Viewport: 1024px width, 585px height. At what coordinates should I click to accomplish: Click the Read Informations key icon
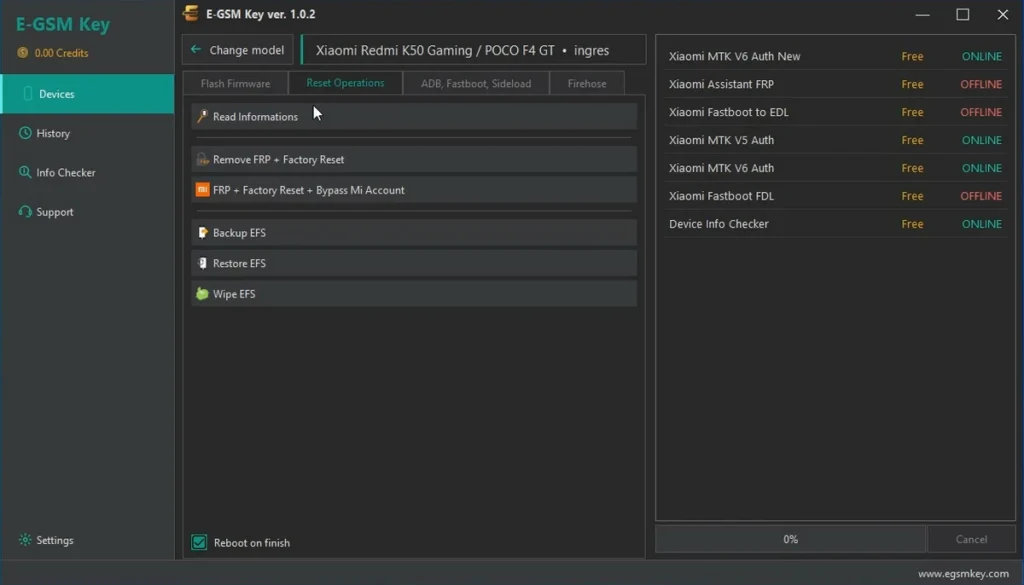click(x=202, y=116)
